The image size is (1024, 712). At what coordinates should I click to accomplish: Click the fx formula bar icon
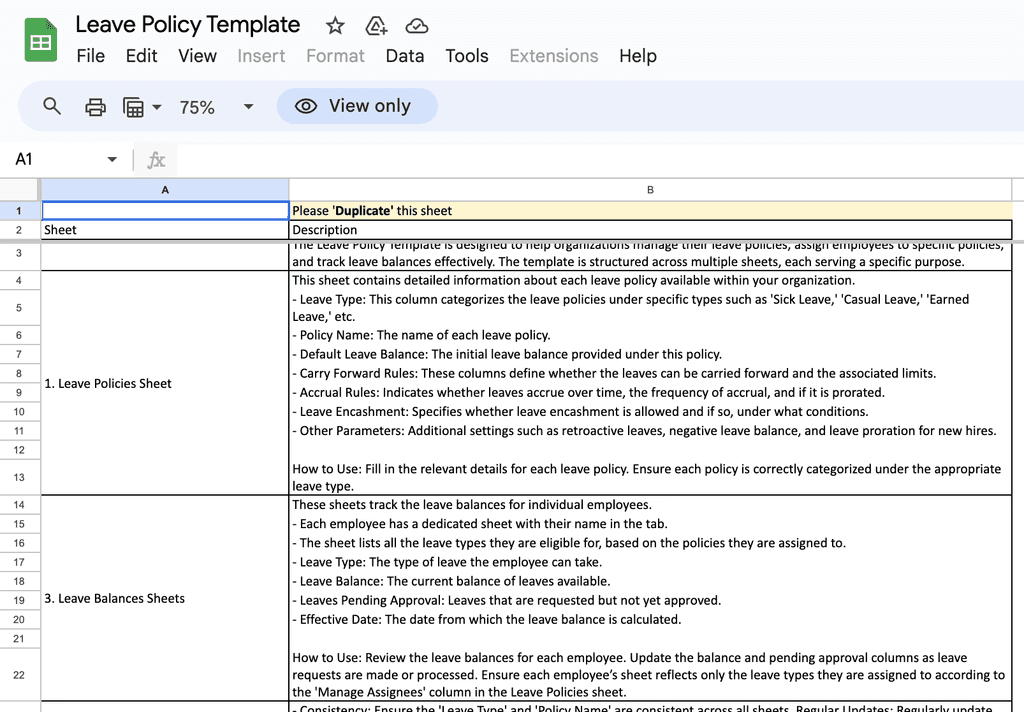(x=157, y=159)
